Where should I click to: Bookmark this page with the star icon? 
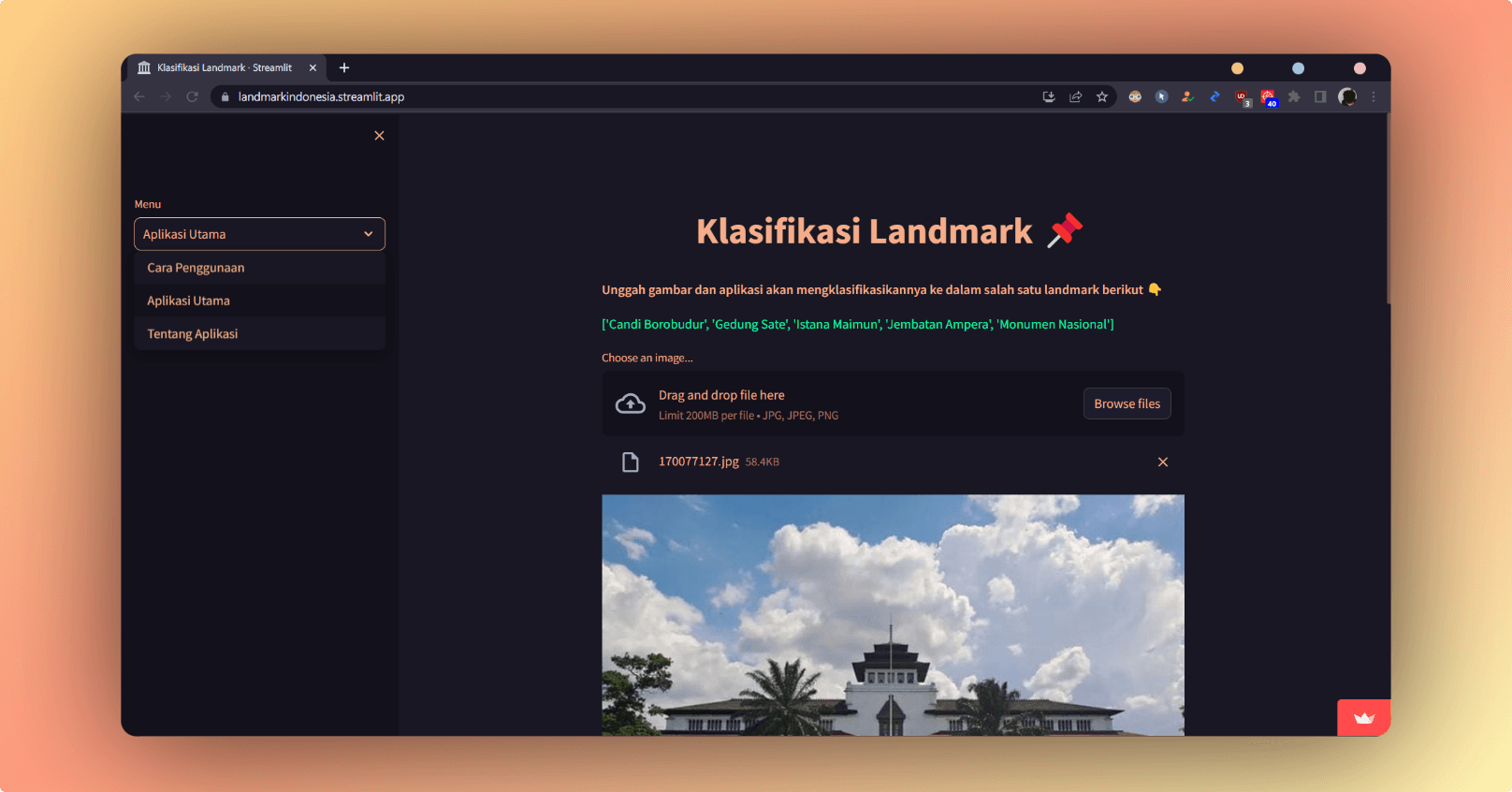click(1102, 96)
